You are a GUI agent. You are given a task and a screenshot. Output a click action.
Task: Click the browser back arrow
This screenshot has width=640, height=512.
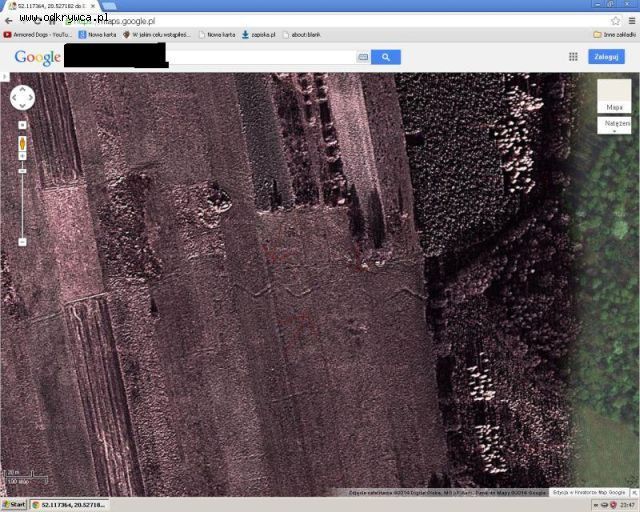(8, 21)
